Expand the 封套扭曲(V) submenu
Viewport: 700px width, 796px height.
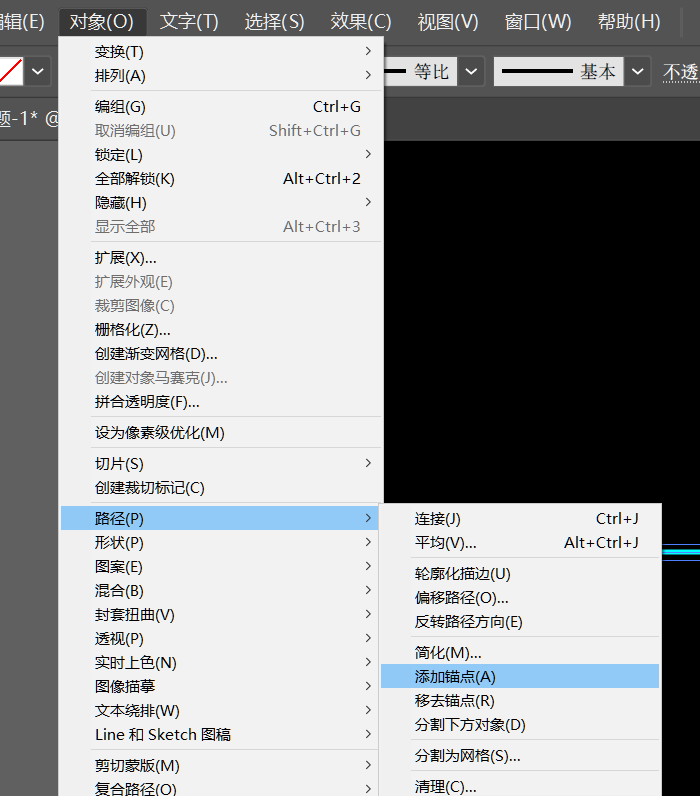coord(220,615)
